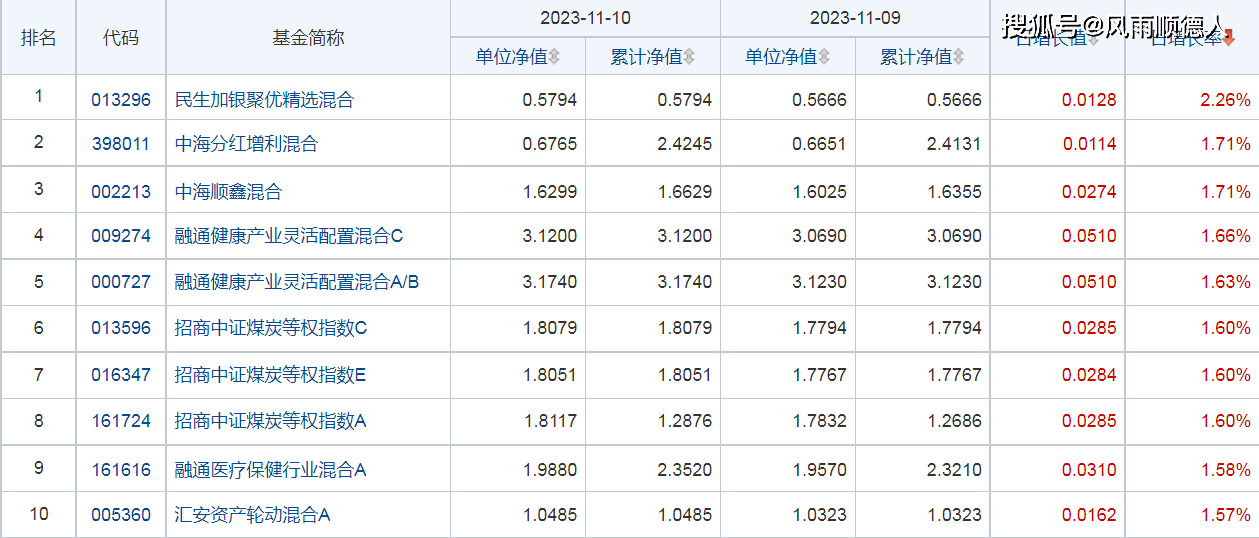This screenshot has height=538, width=1259.
Task: Open fund code 013296
Action: click(x=120, y=100)
